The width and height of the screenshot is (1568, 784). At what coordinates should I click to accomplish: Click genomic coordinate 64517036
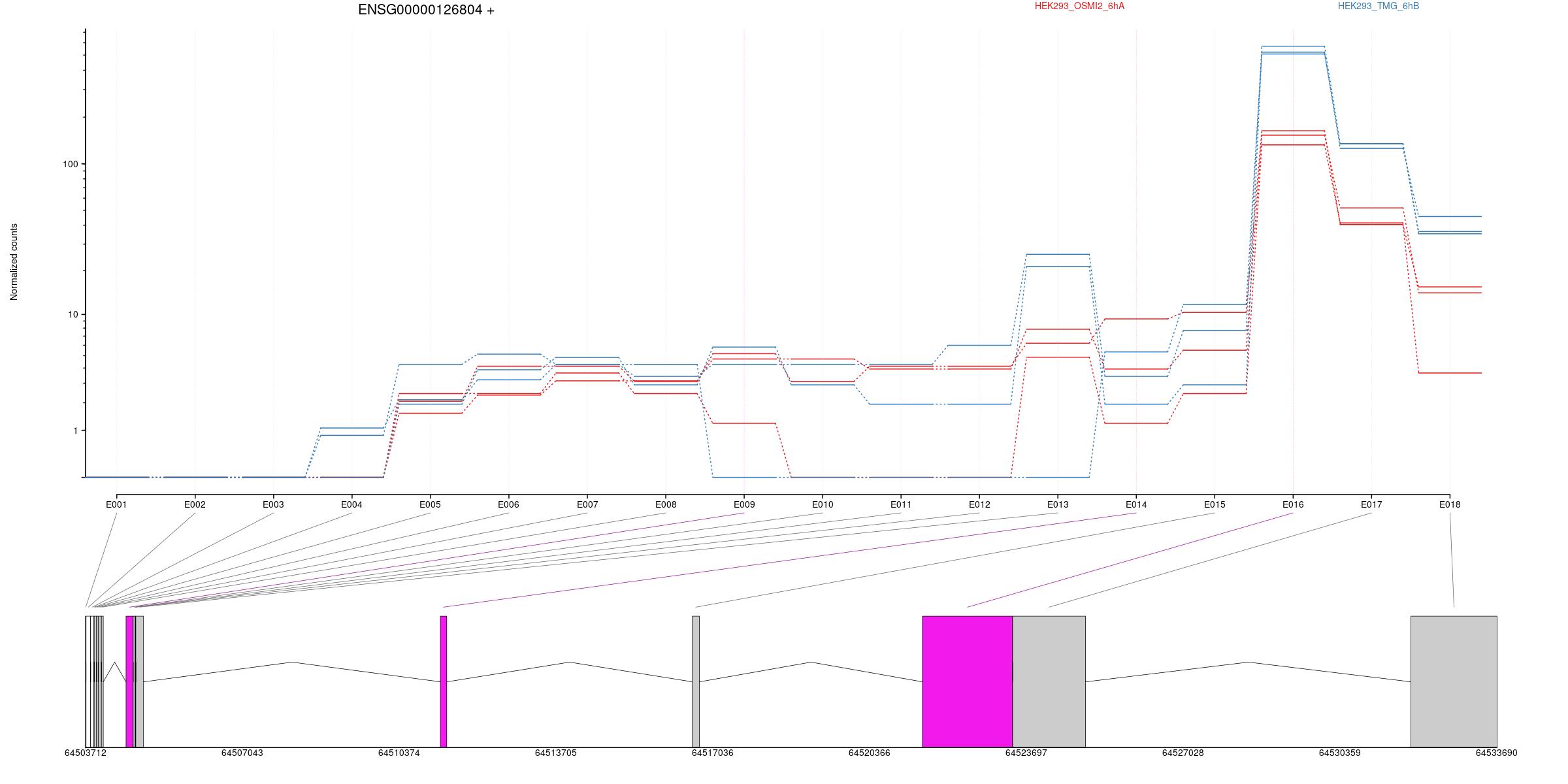pos(713,753)
